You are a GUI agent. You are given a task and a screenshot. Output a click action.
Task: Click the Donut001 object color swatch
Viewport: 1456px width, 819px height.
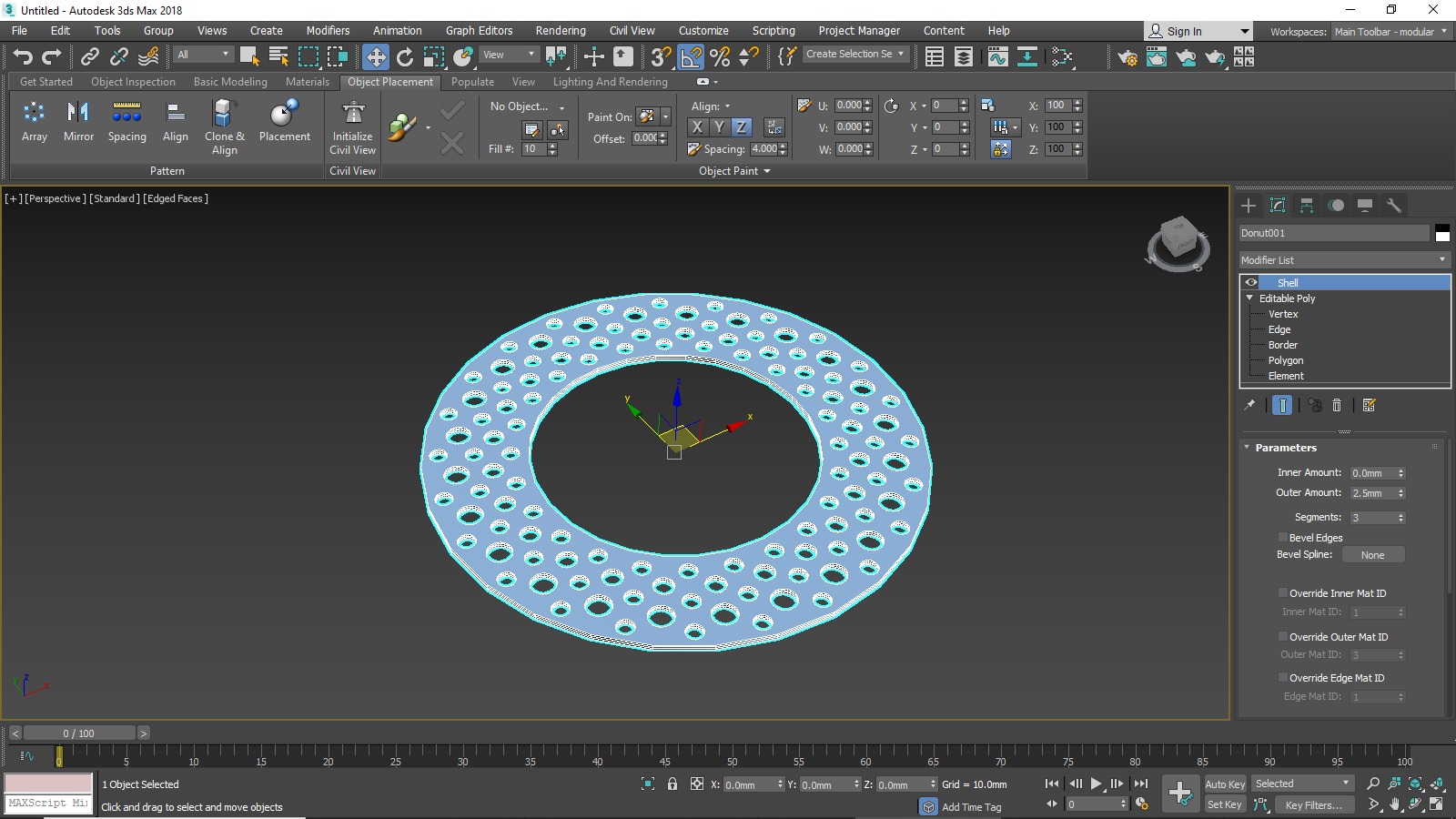(1442, 233)
